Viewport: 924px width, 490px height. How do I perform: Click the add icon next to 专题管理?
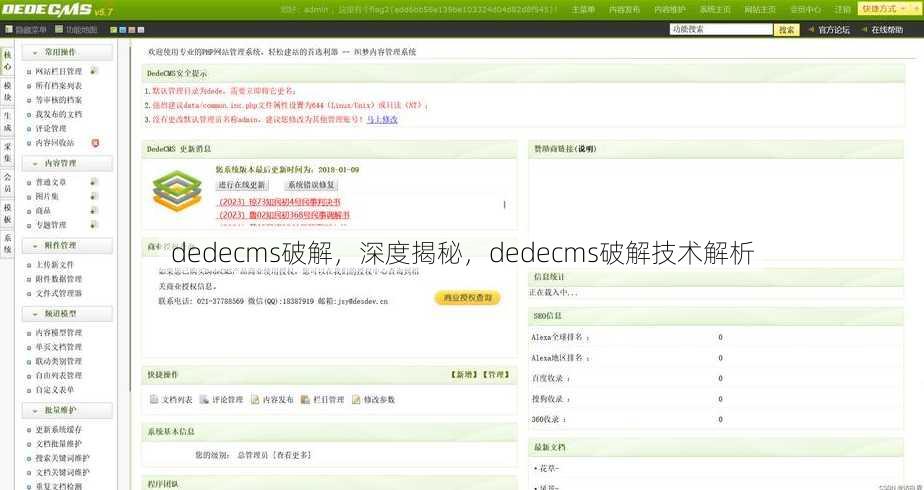click(94, 224)
